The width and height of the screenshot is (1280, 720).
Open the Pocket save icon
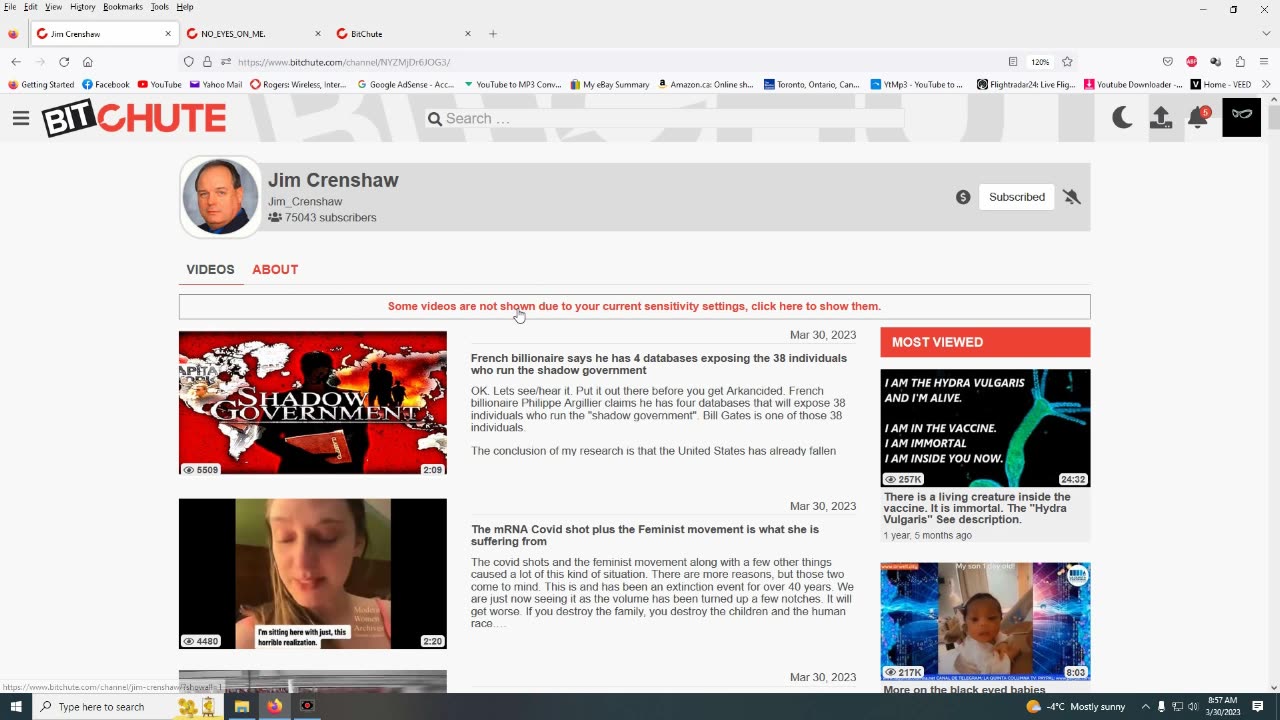pos(1167,62)
